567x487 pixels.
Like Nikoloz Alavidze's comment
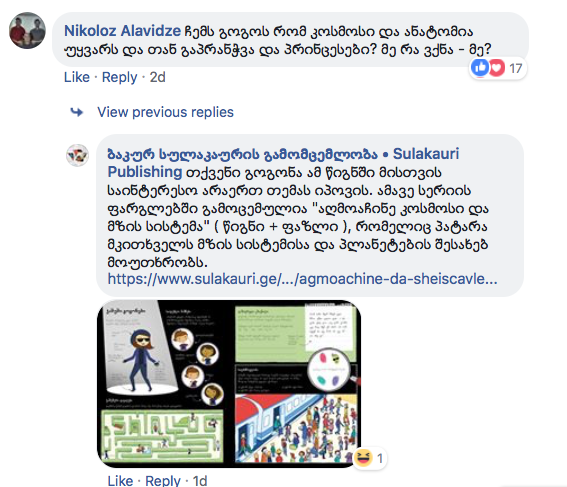[x=77, y=77]
